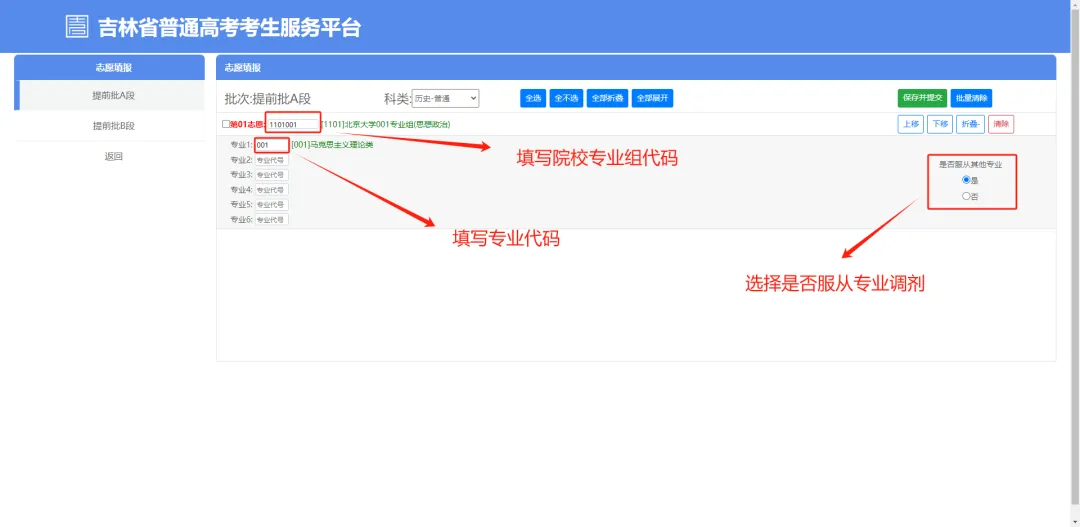Screen dimensions: 1080x527
Task: Move the entry up with 上移
Action: pos(910,124)
